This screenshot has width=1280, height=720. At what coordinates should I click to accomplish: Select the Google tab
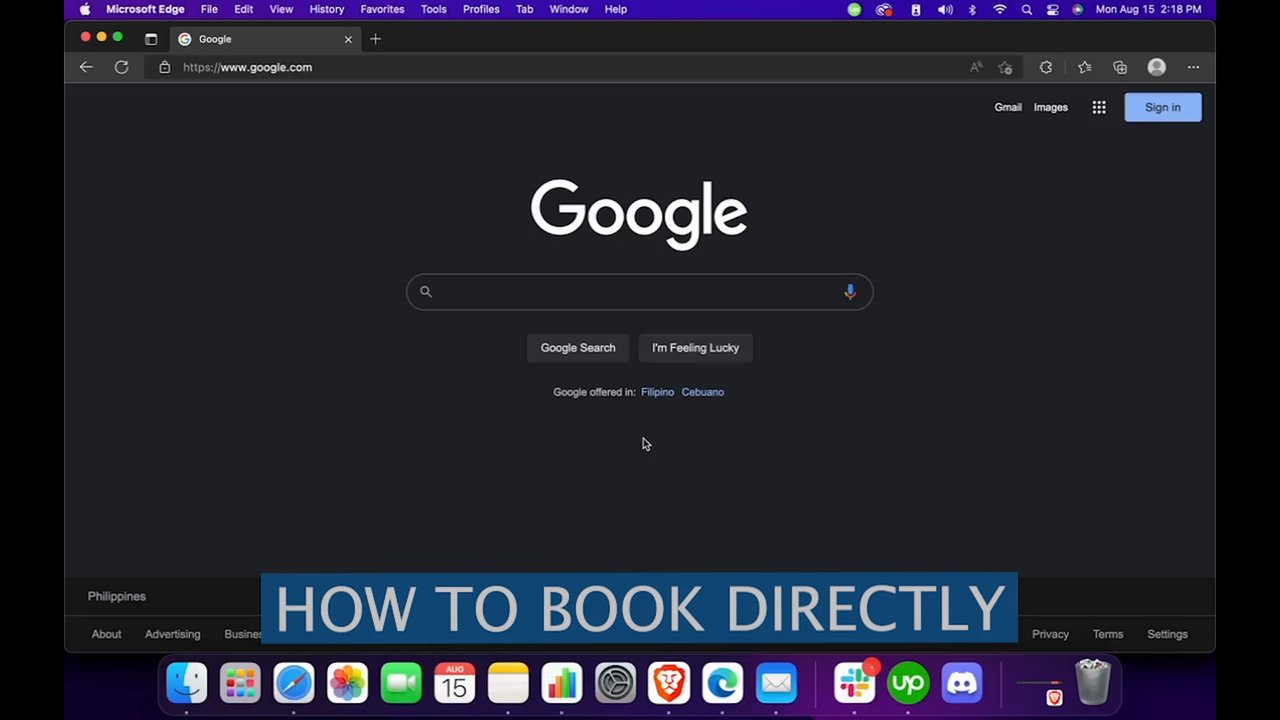(265, 39)
